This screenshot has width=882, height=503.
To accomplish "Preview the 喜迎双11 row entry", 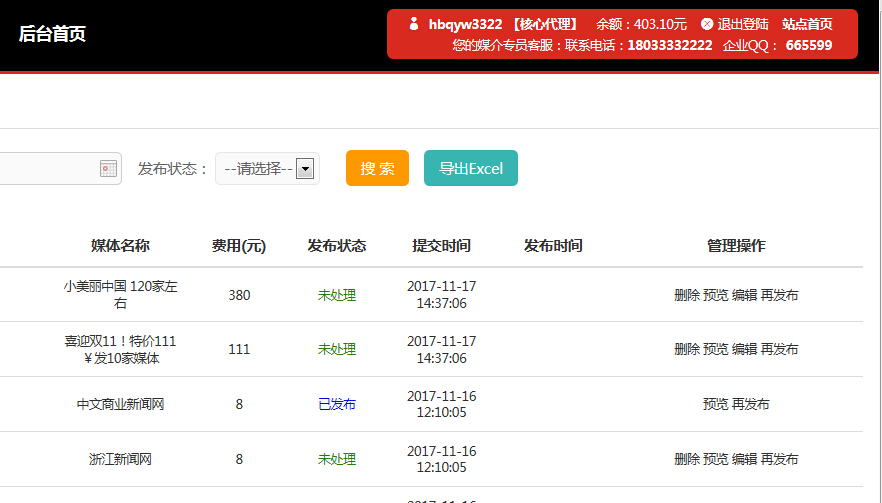I will tap(716, 349).
